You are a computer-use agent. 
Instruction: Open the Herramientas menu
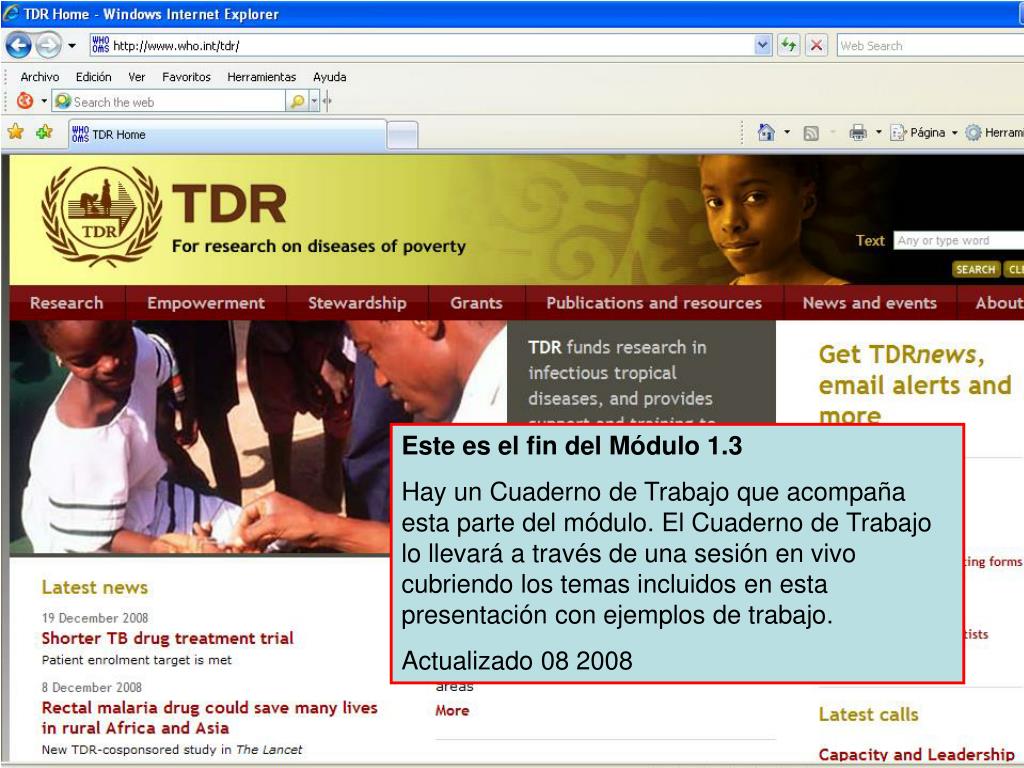click(261, 77)
